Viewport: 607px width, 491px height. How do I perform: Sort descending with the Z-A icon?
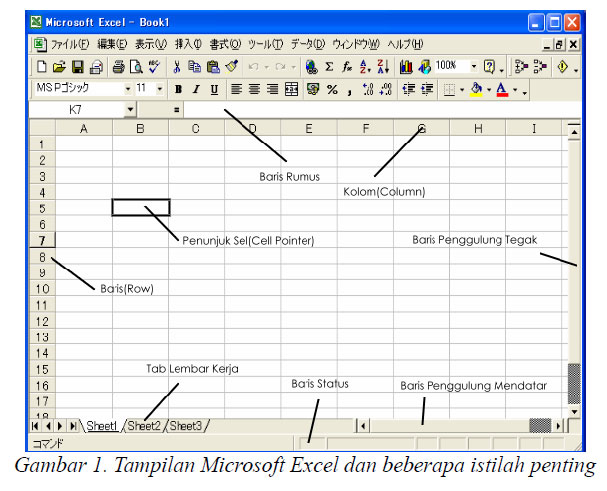click(x=383, y=67)
